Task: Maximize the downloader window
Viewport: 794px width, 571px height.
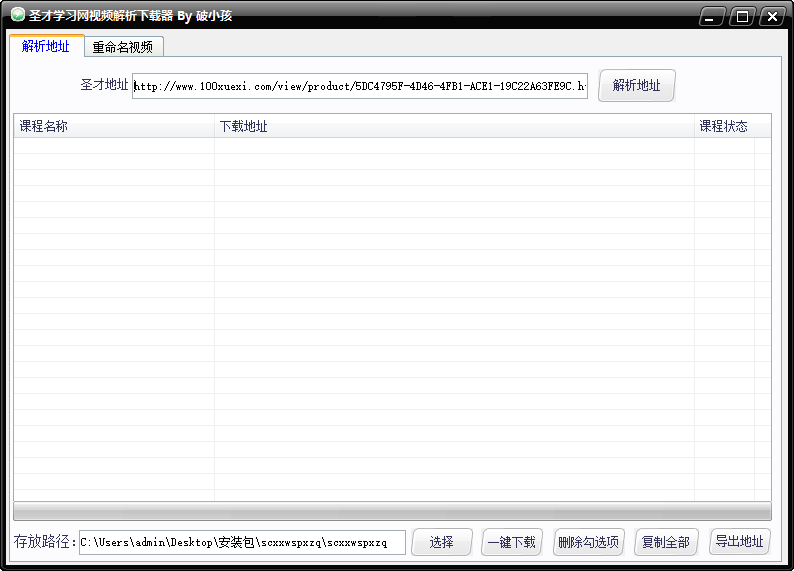Action: click(741, 17)
